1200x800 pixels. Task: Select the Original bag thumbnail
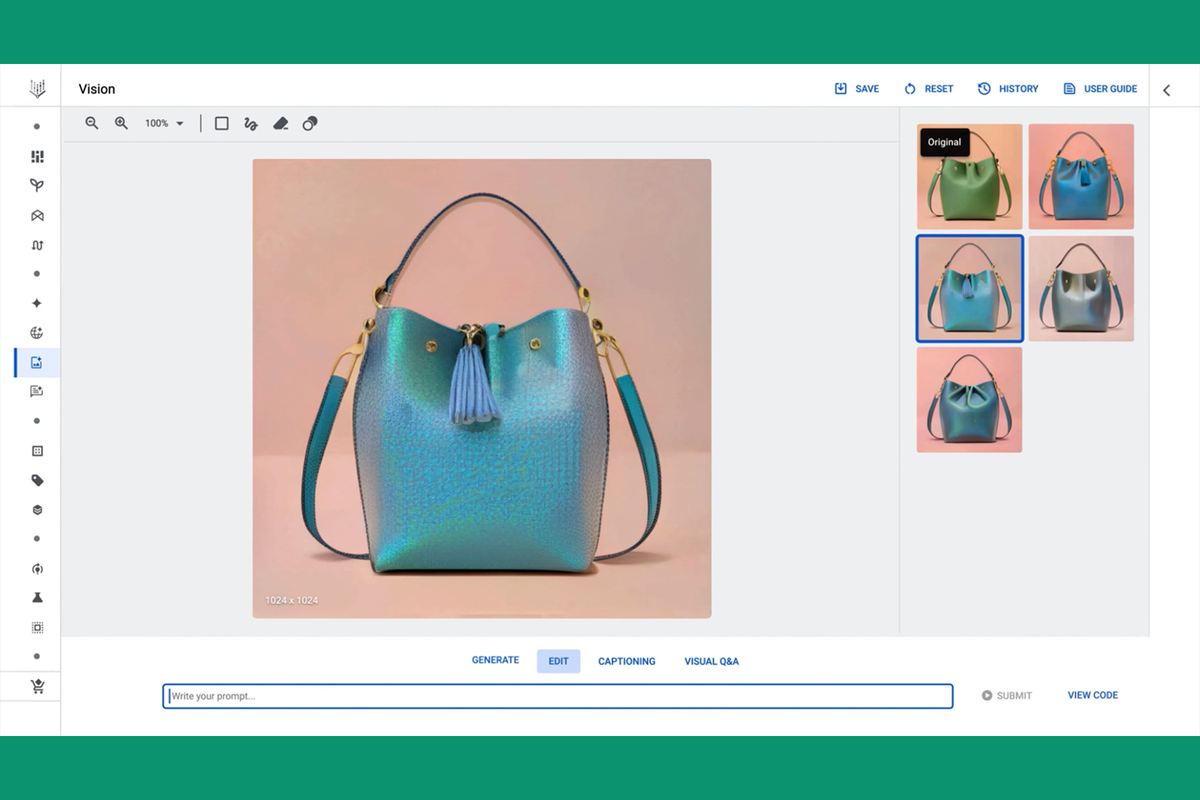pyautogui.click(x=969, y=177)
